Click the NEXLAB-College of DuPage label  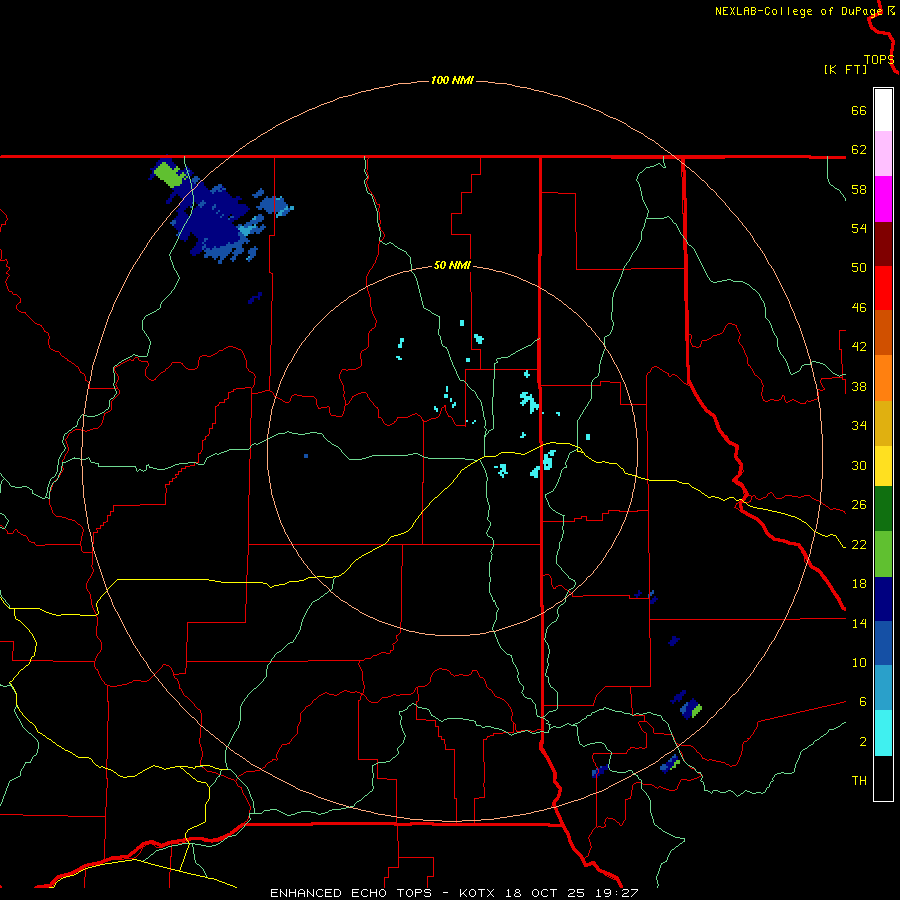tap(798, 11)
